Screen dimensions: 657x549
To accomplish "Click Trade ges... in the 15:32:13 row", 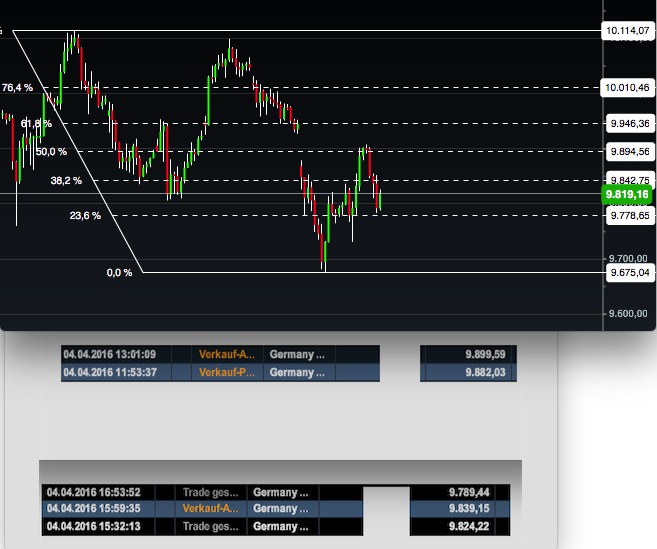I will (210, 526).
